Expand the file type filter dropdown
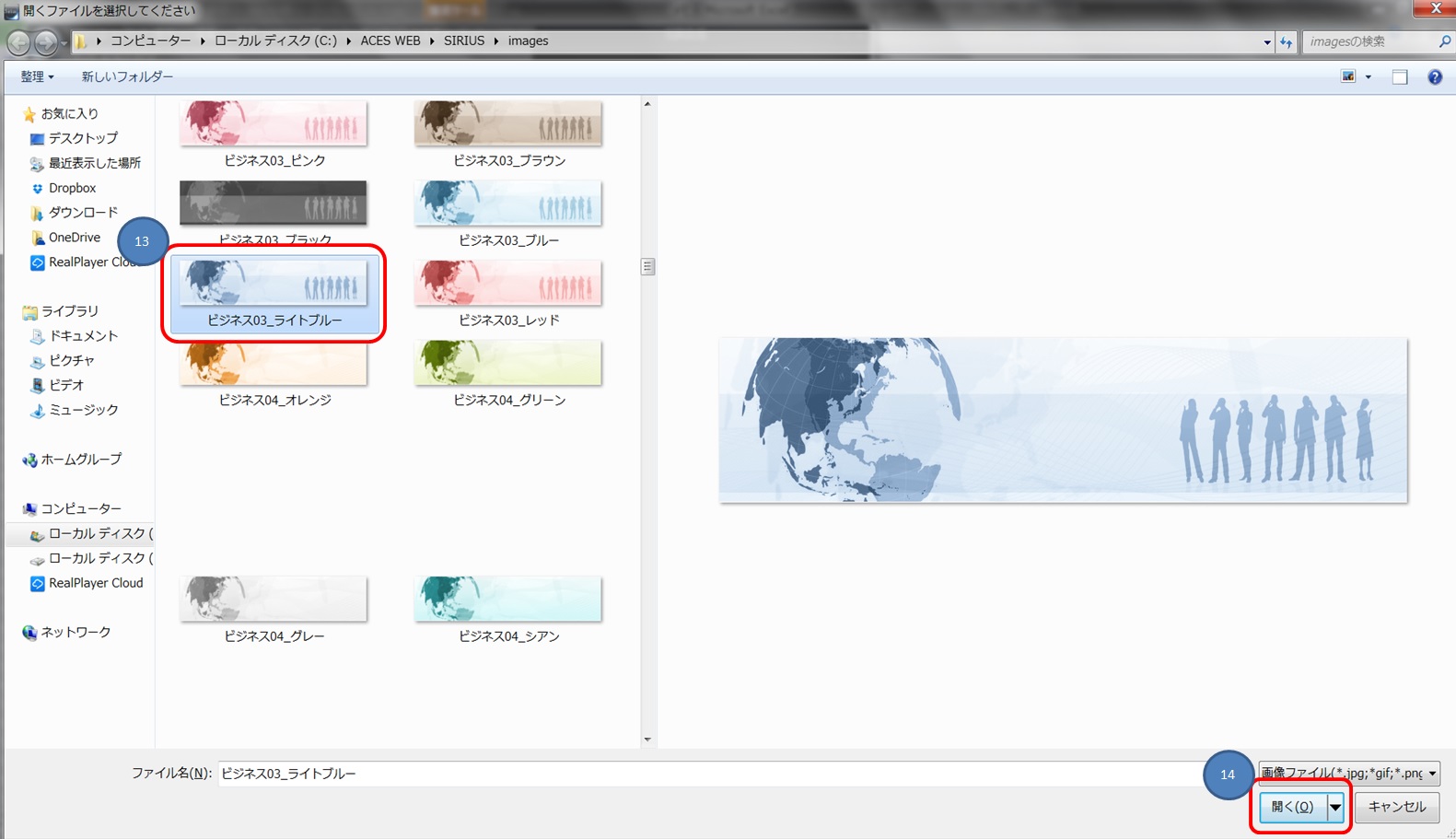 [x=1432, y=774]
